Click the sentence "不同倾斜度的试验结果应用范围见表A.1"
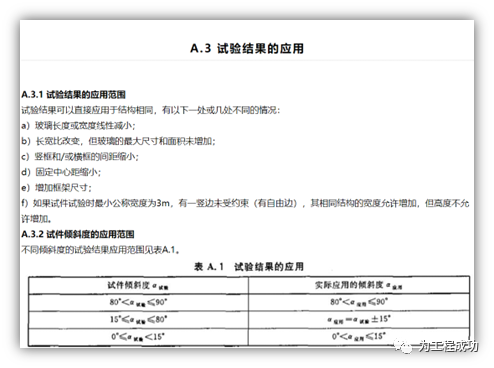Viewport: 494px width, 368px height. (x=101, y=250)
